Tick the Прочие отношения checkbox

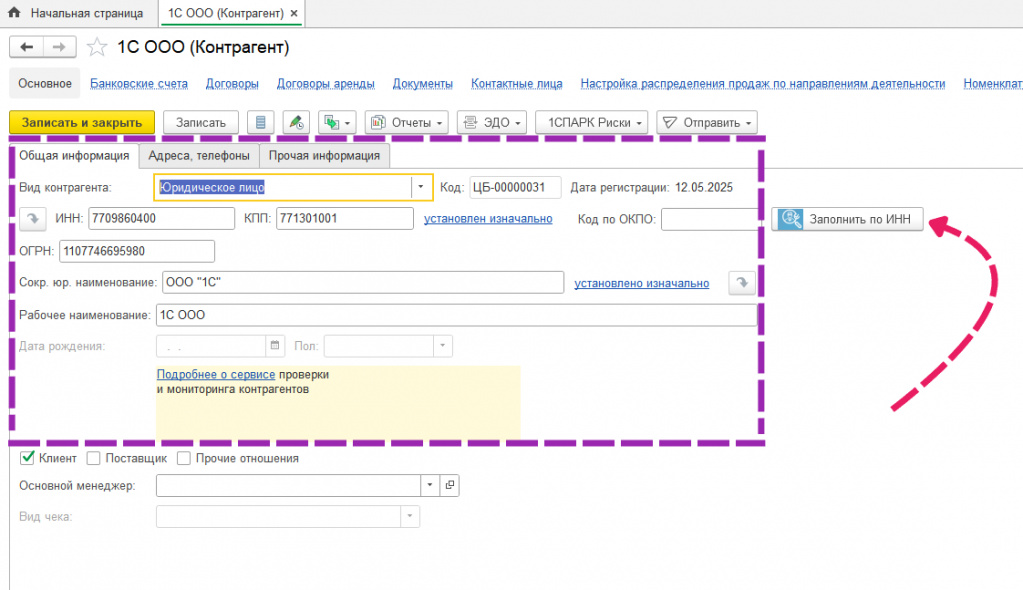(184, 458)
